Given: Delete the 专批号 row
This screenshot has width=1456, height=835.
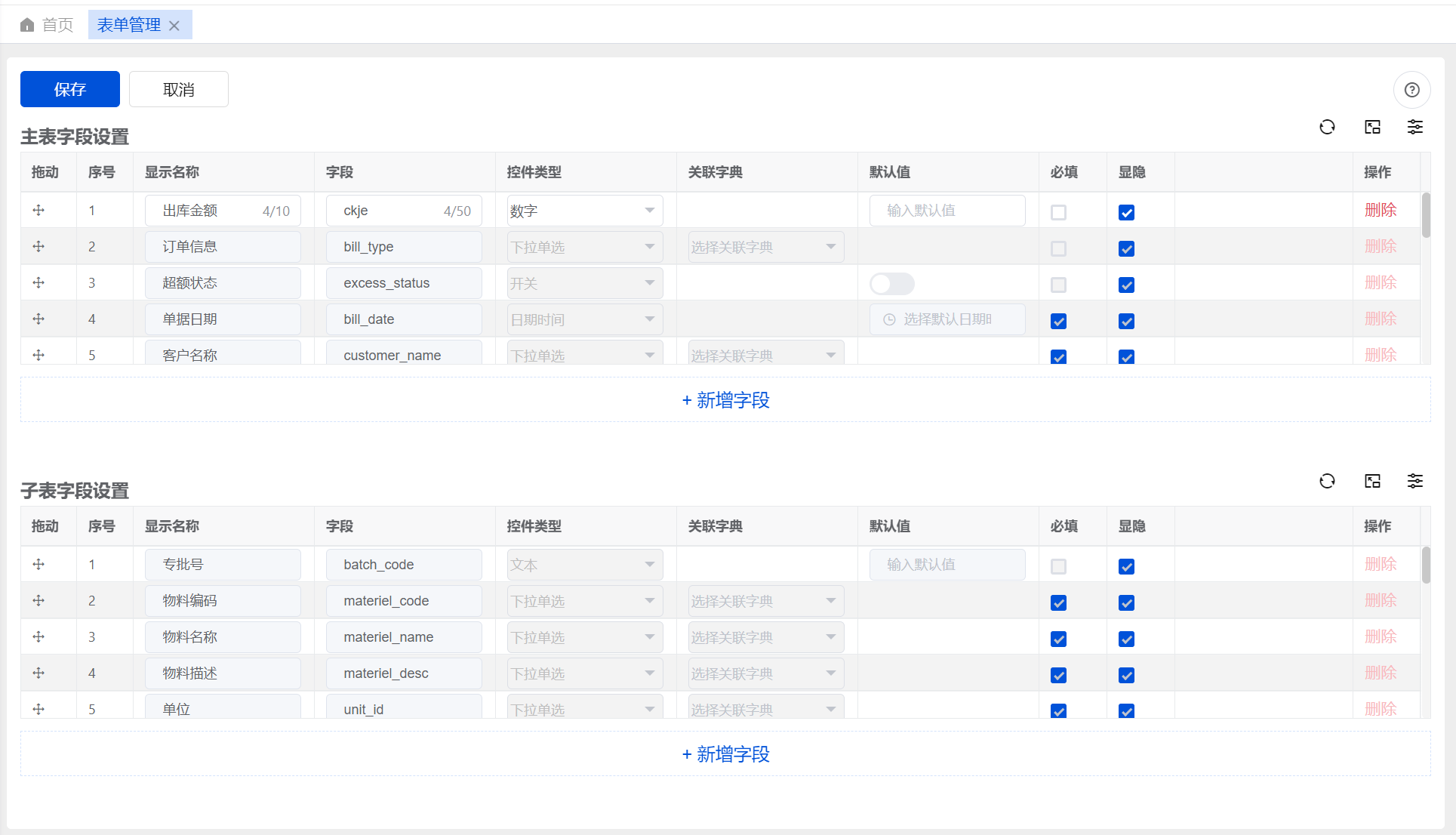Looking at the screenshot, I should [x=1381, y=565].
